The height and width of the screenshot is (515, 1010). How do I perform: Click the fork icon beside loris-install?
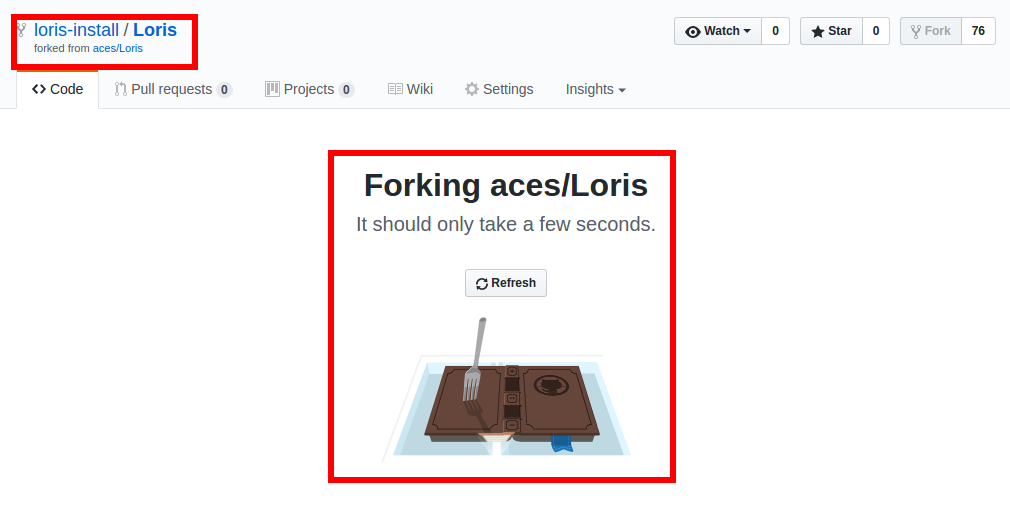(21, 30)
